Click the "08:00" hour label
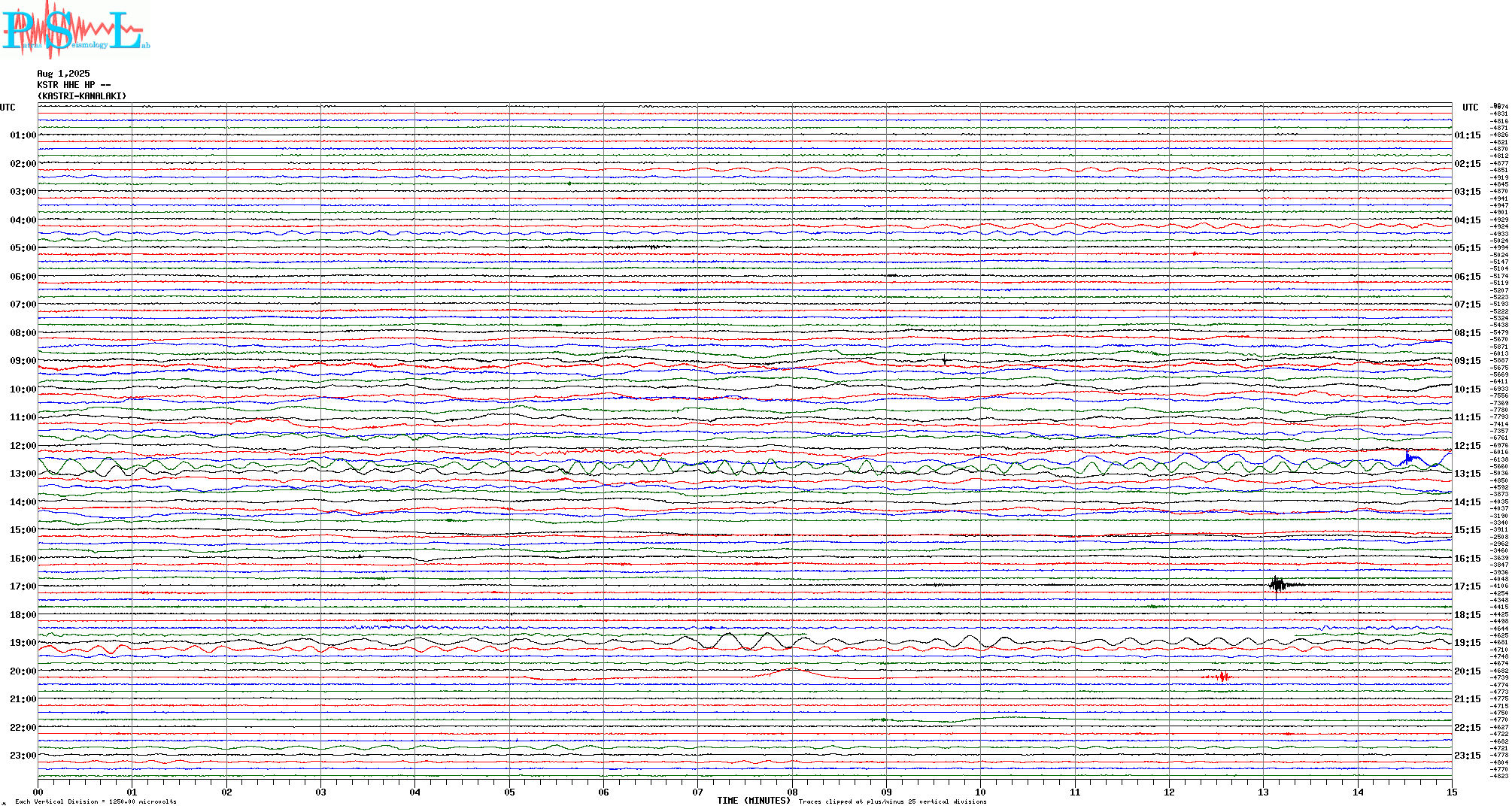The height and width of the screenshot is (812, 1512). [x=23, y=333]
